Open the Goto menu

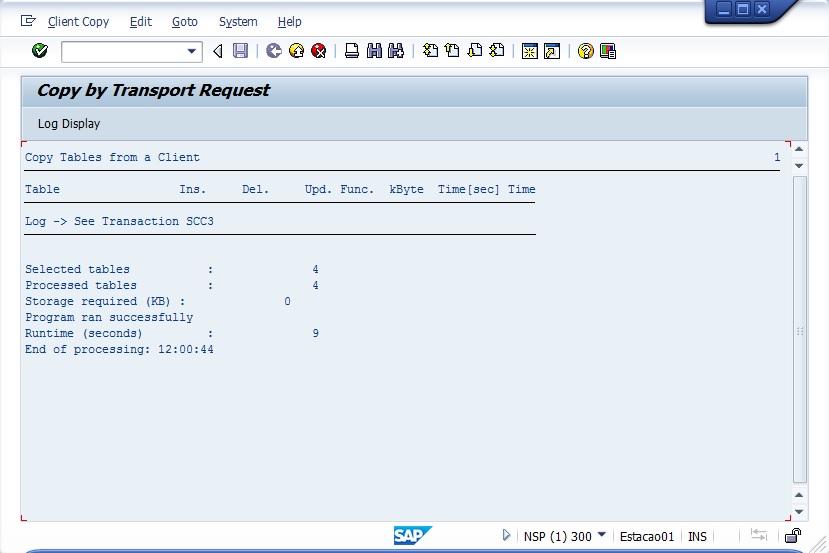tap(184, 21)
